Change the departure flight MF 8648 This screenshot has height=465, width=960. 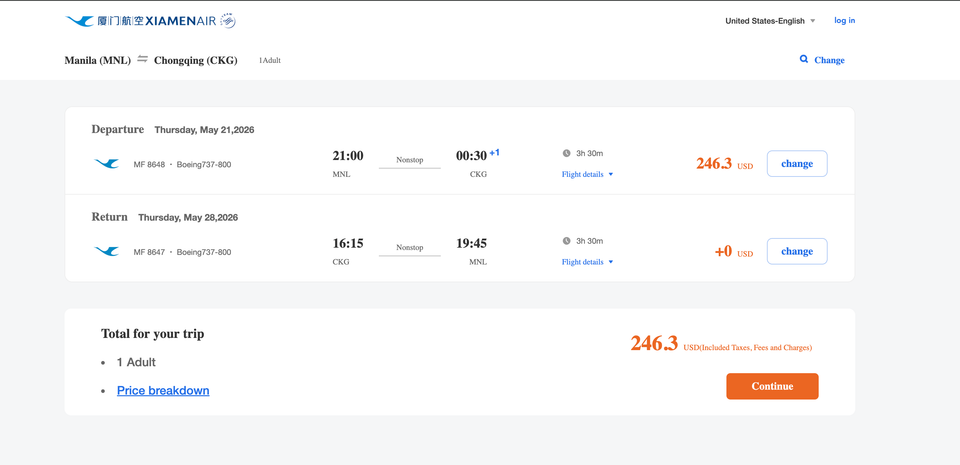[797, 164]
